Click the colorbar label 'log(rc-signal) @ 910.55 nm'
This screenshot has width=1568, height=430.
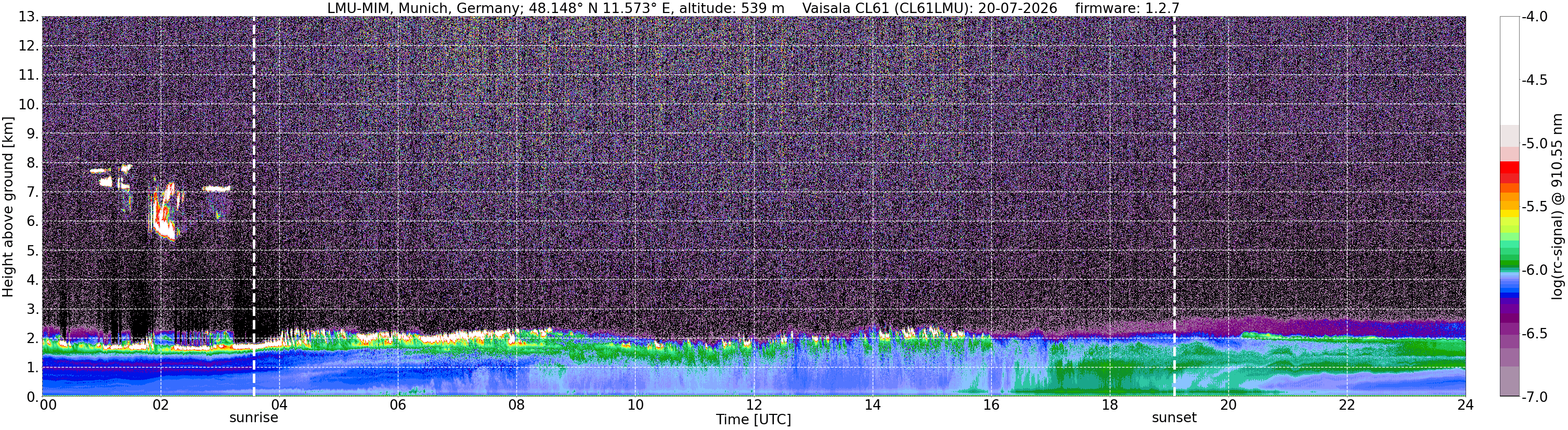(x=1557, y=207)
